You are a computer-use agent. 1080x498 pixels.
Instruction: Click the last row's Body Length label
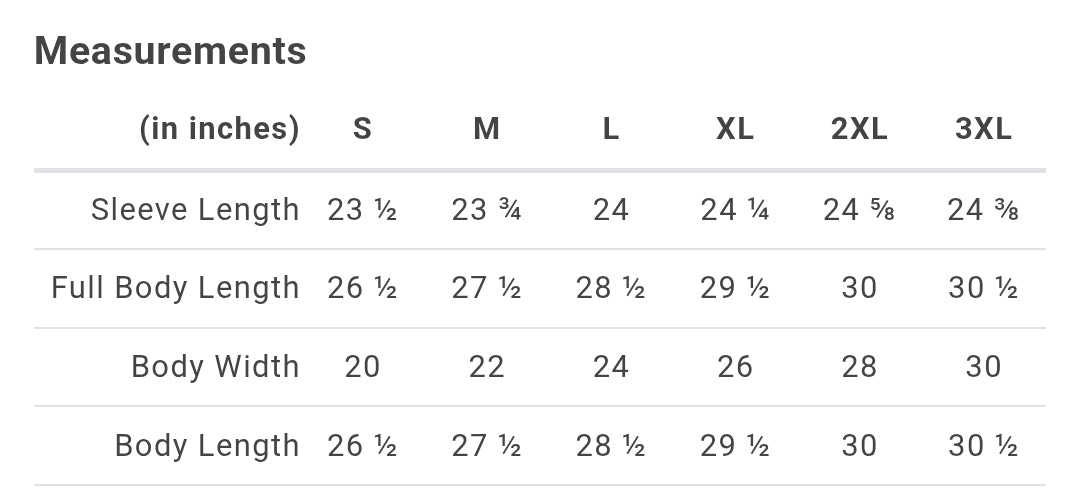click(x=207, y=445)
